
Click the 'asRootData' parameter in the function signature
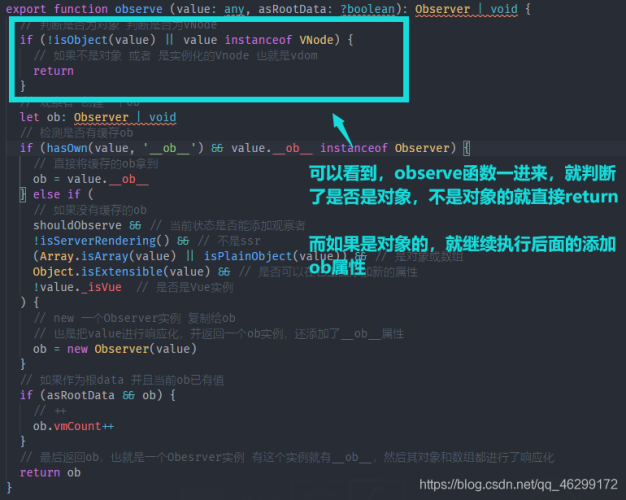291,9
